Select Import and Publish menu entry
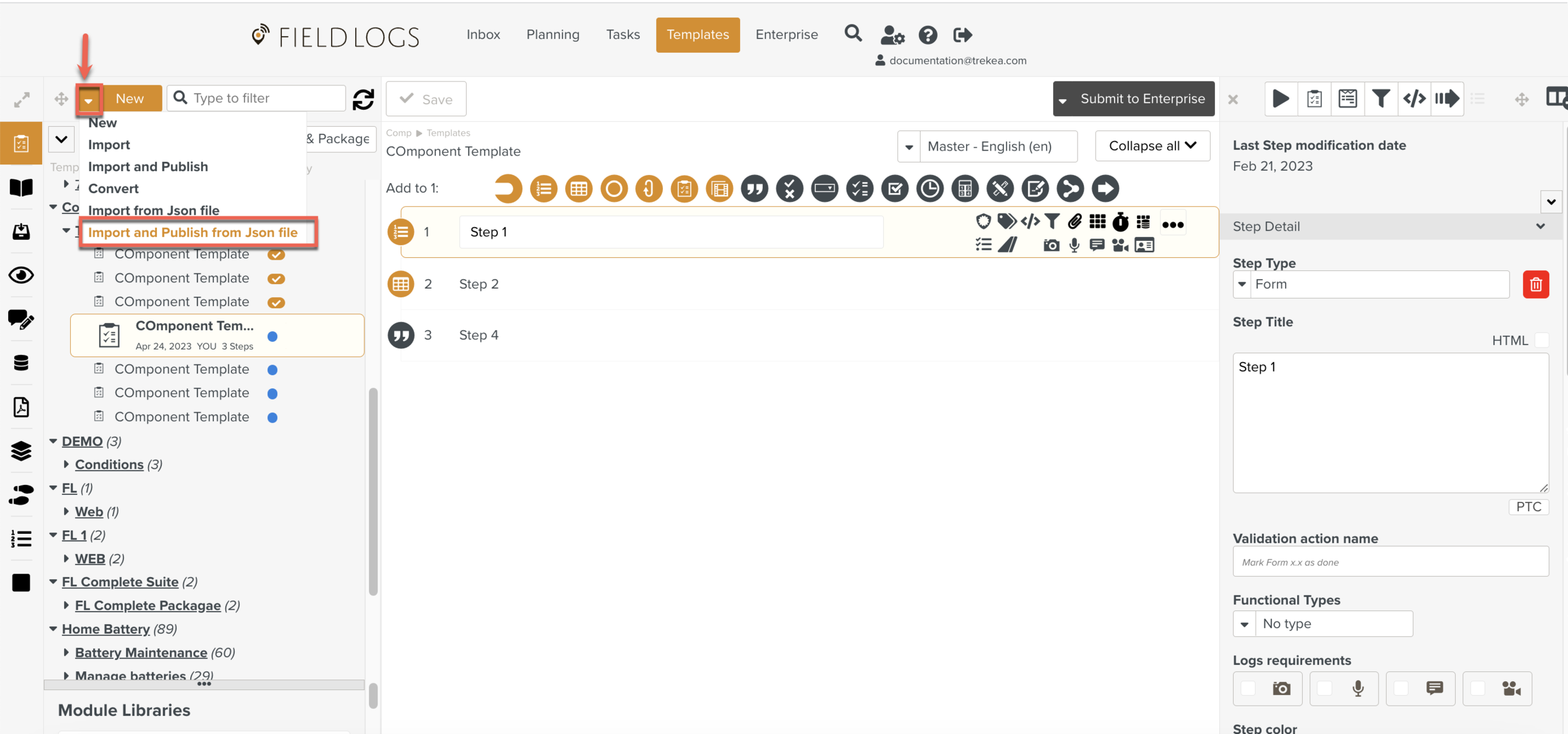 (x=148, y=167)
